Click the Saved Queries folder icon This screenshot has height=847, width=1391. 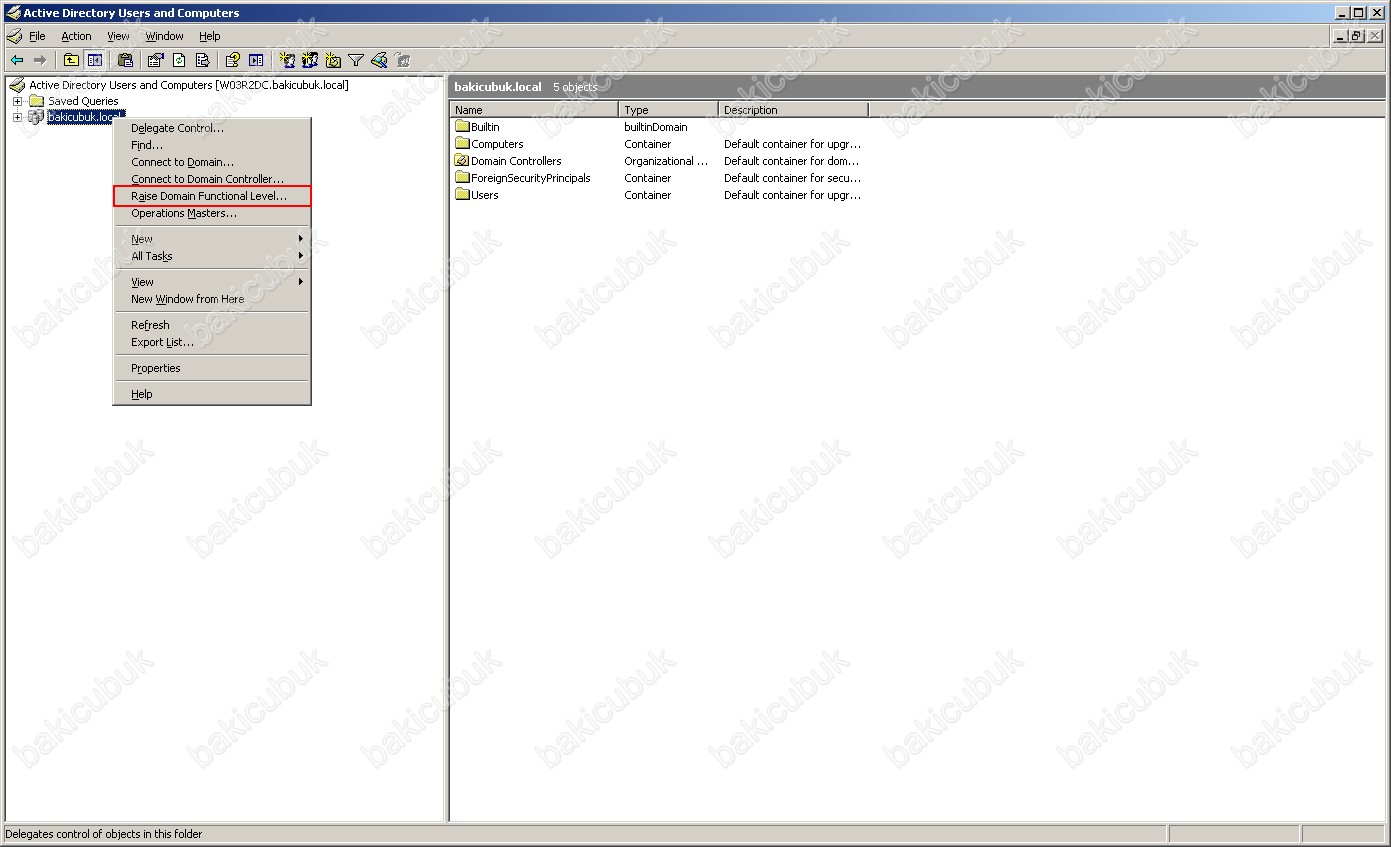[x=36, y=101]
